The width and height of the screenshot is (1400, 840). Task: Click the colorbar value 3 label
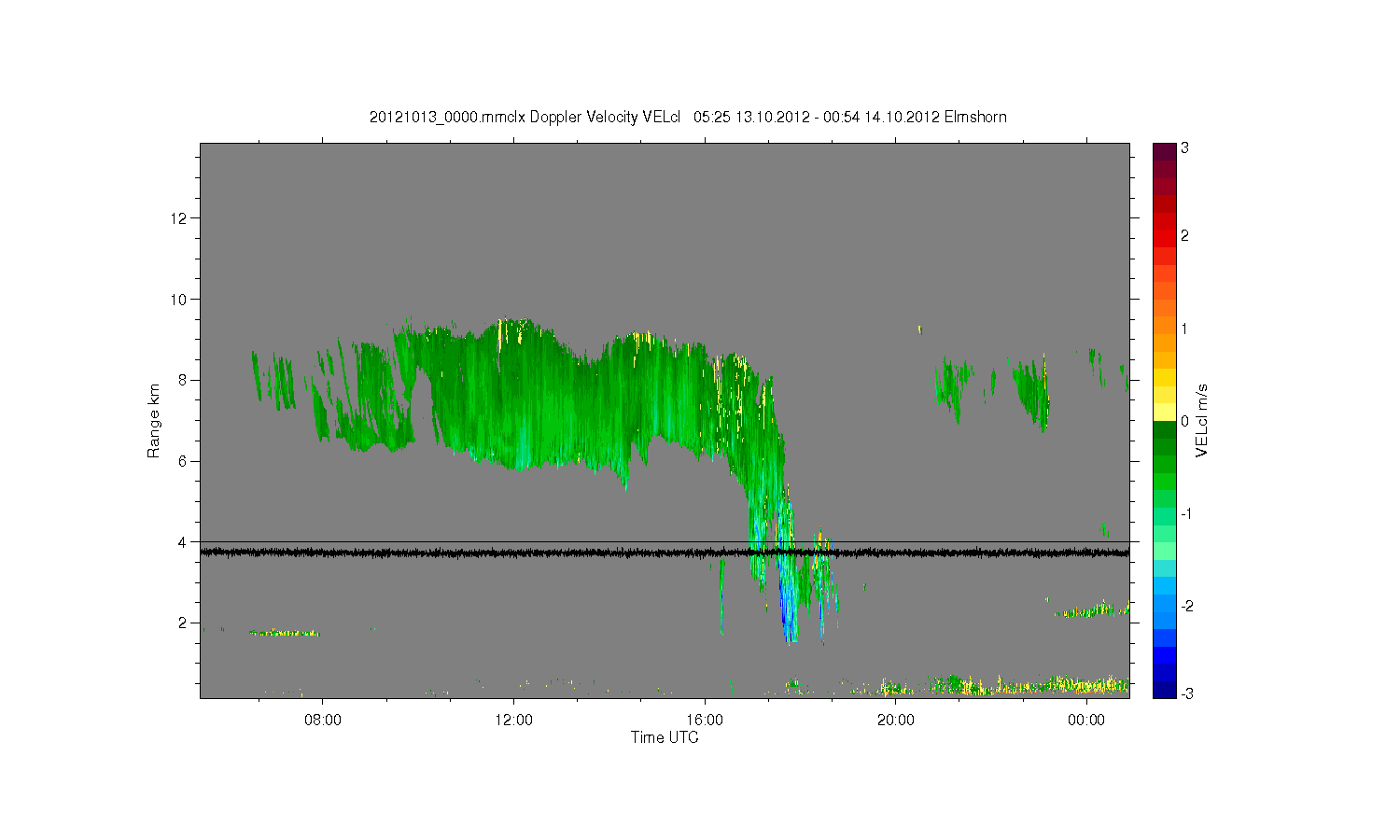point(1185,148)
